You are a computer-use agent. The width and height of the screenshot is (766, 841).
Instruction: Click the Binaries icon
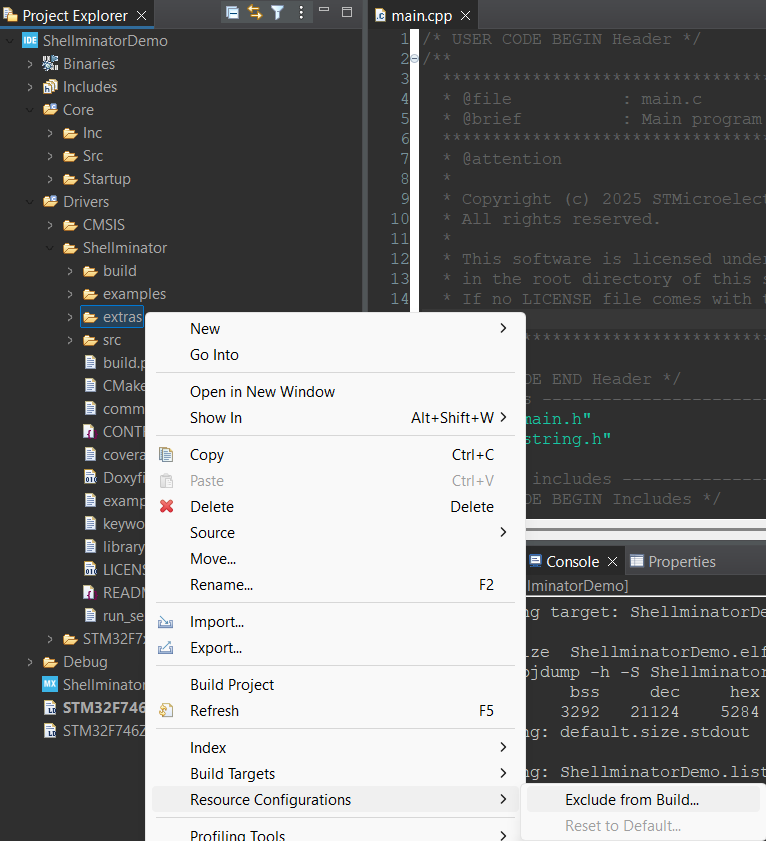[x=50, y=64]
